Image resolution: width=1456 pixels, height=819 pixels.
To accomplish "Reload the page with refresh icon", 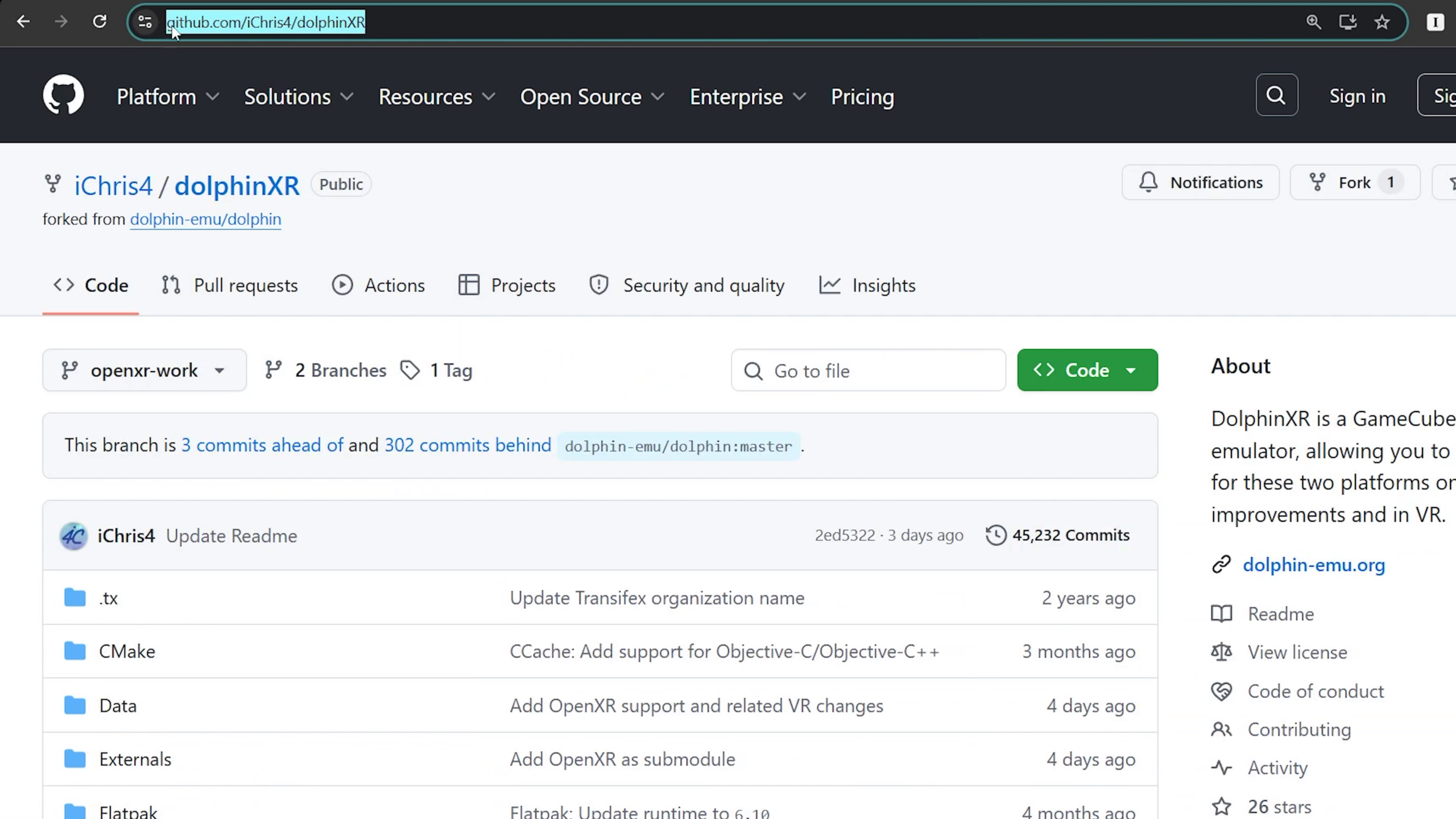I will coord(100,22).
